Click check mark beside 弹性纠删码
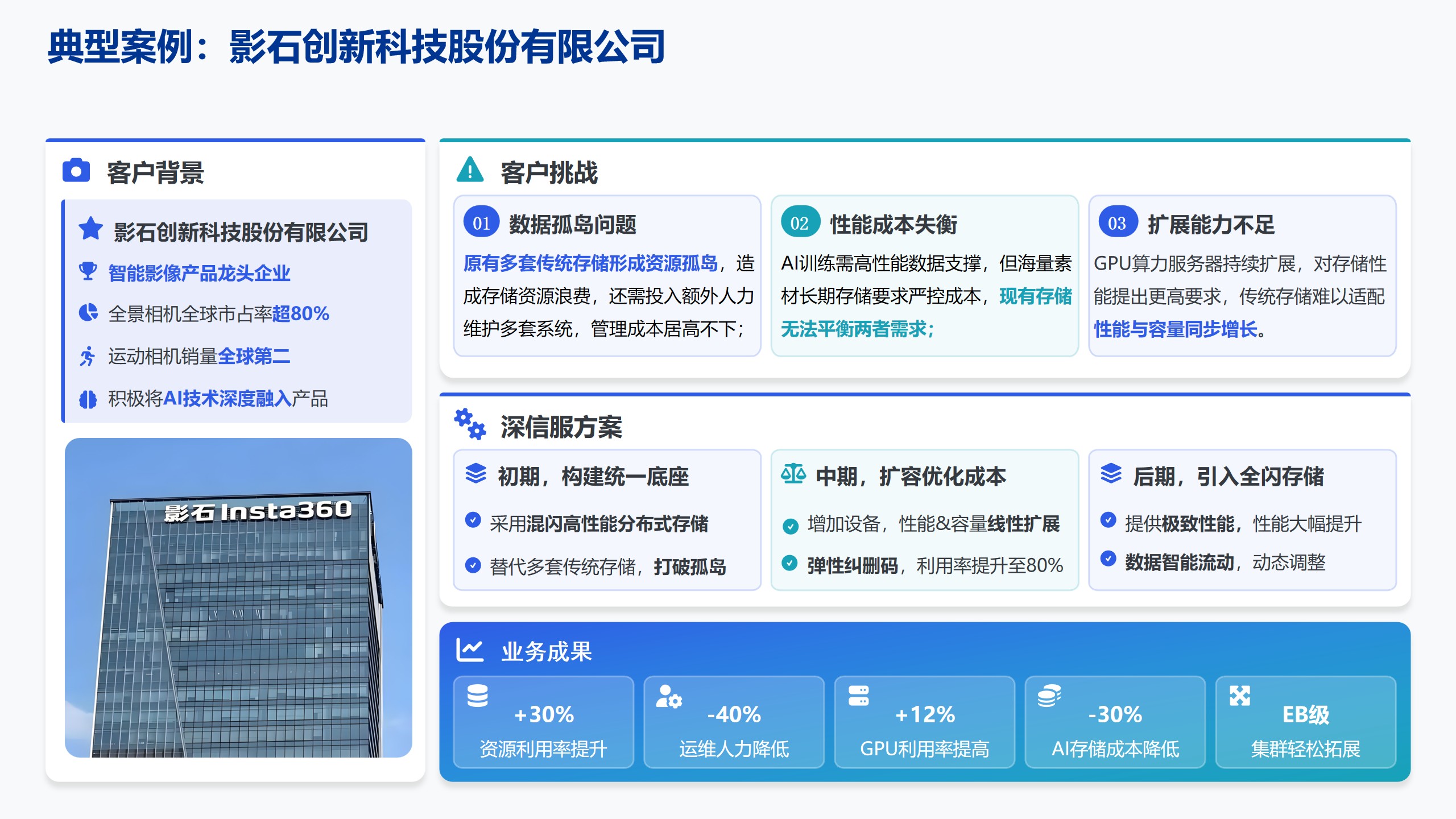This screenshot has height=819, width=1456. pos(789,562)
